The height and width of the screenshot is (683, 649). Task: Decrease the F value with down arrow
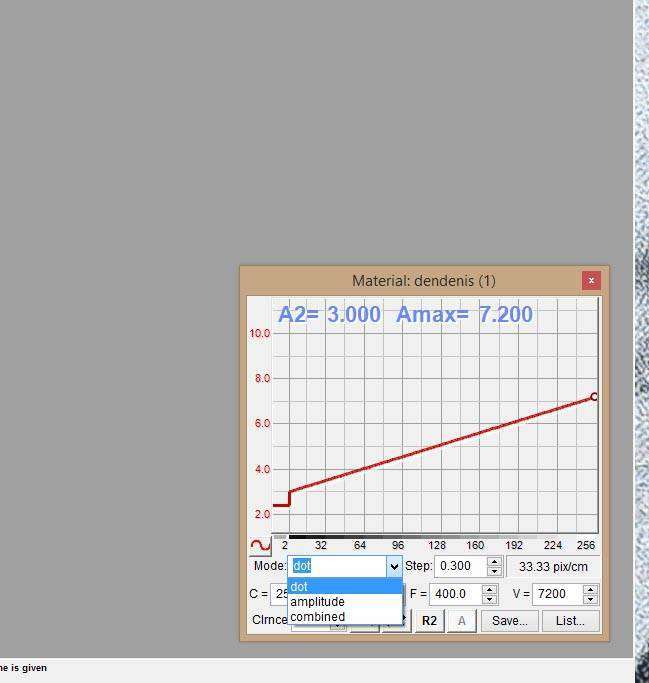coord(489,599)
